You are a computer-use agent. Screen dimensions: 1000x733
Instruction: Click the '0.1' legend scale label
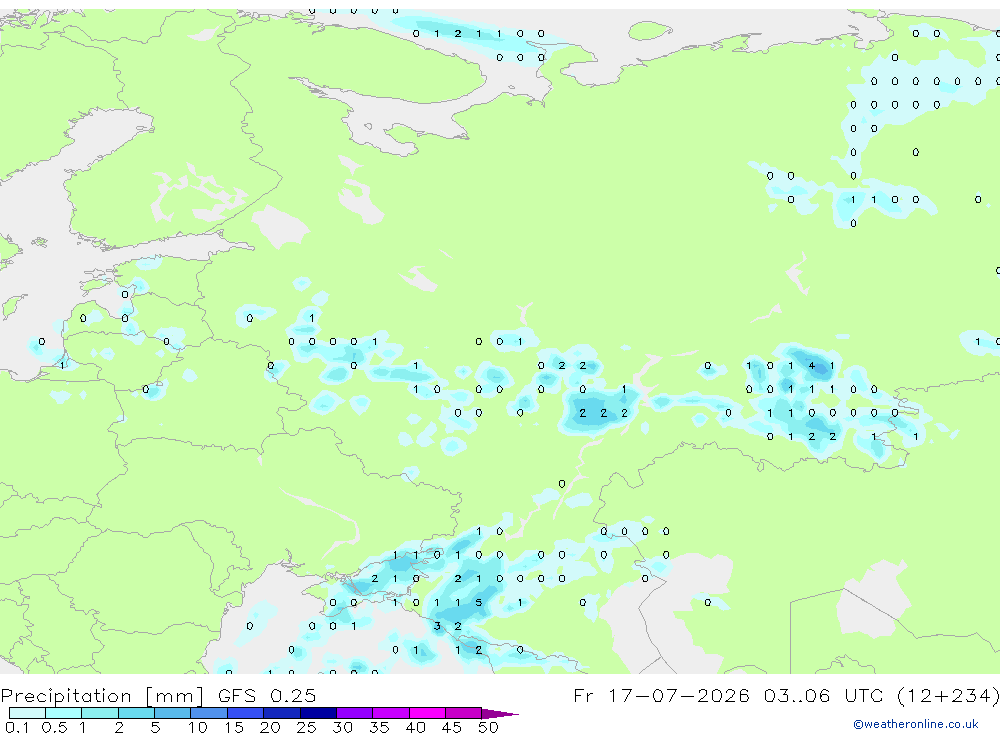point(17,727)
